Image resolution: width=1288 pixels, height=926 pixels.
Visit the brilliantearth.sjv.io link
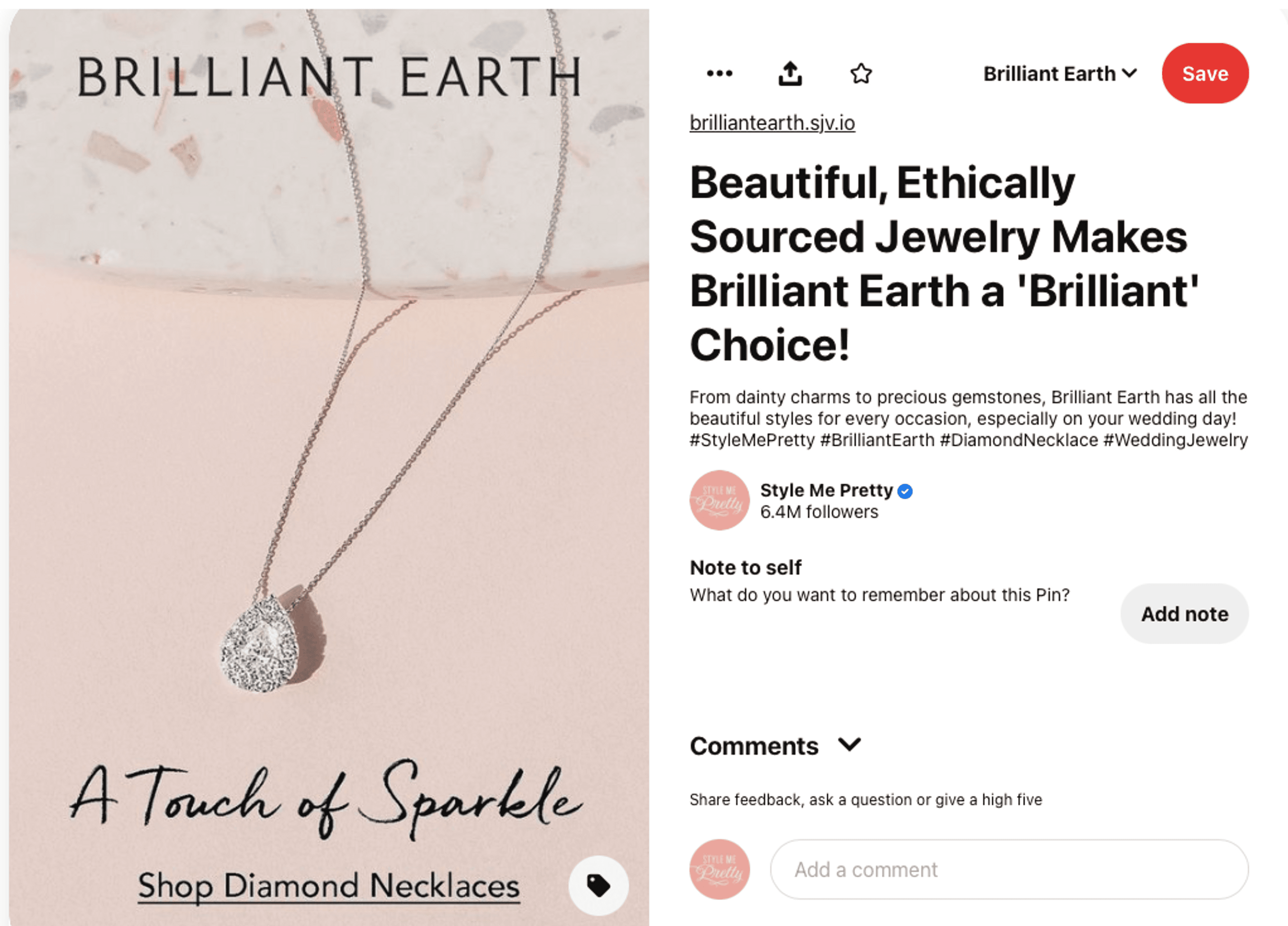tap(772, 123)
